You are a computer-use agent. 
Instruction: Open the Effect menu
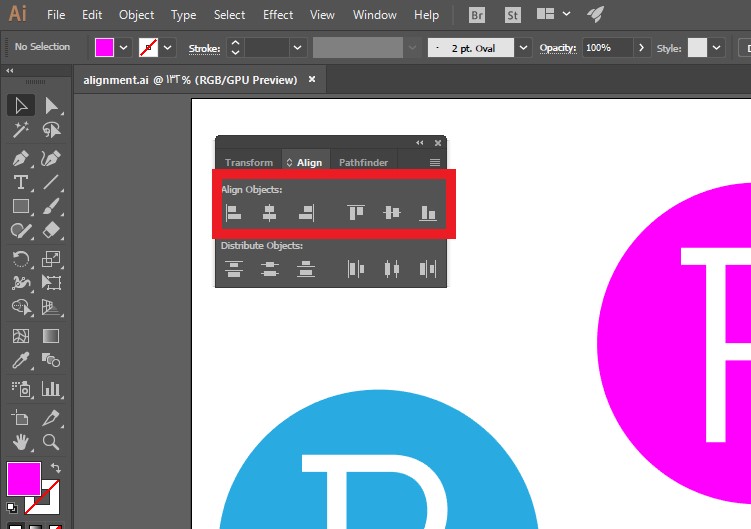point(278,15)
